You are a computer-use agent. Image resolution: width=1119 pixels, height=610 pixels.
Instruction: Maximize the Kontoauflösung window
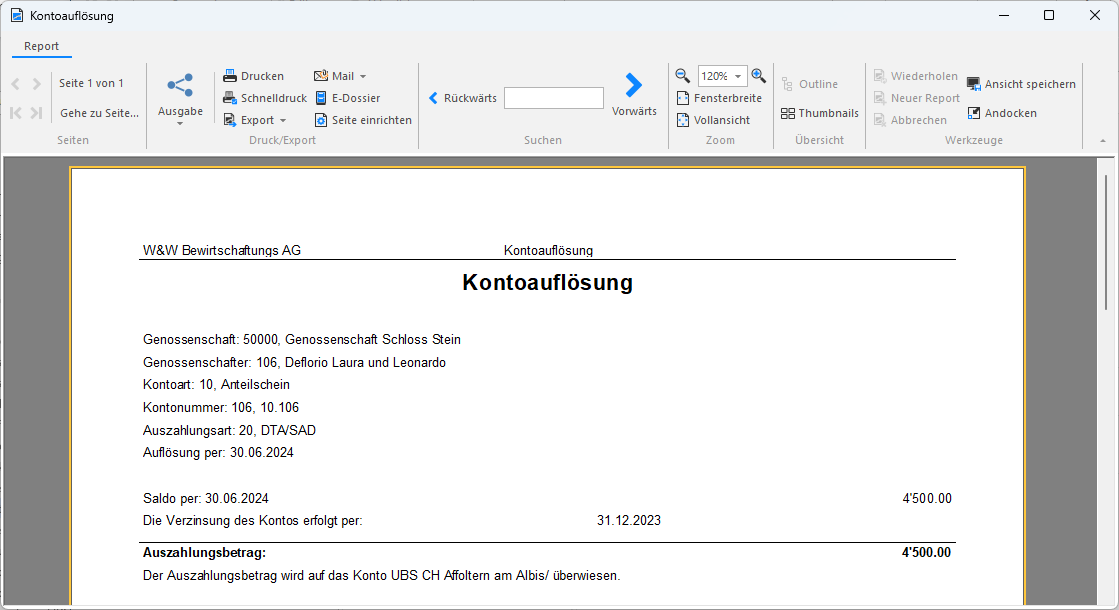(x=1049, y=15)
